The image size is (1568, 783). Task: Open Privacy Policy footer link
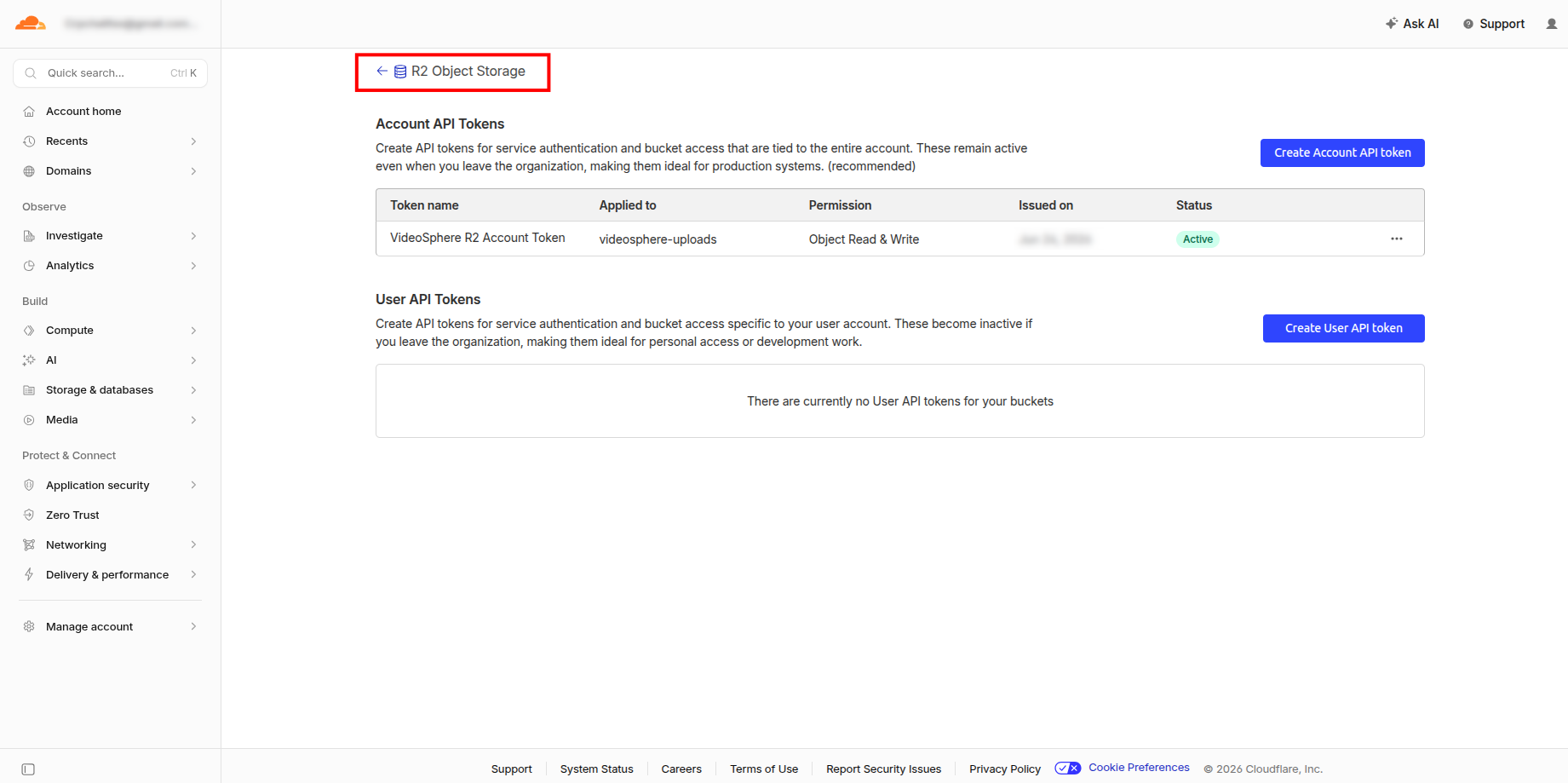pyautogui.click(x=1005, y=769)
